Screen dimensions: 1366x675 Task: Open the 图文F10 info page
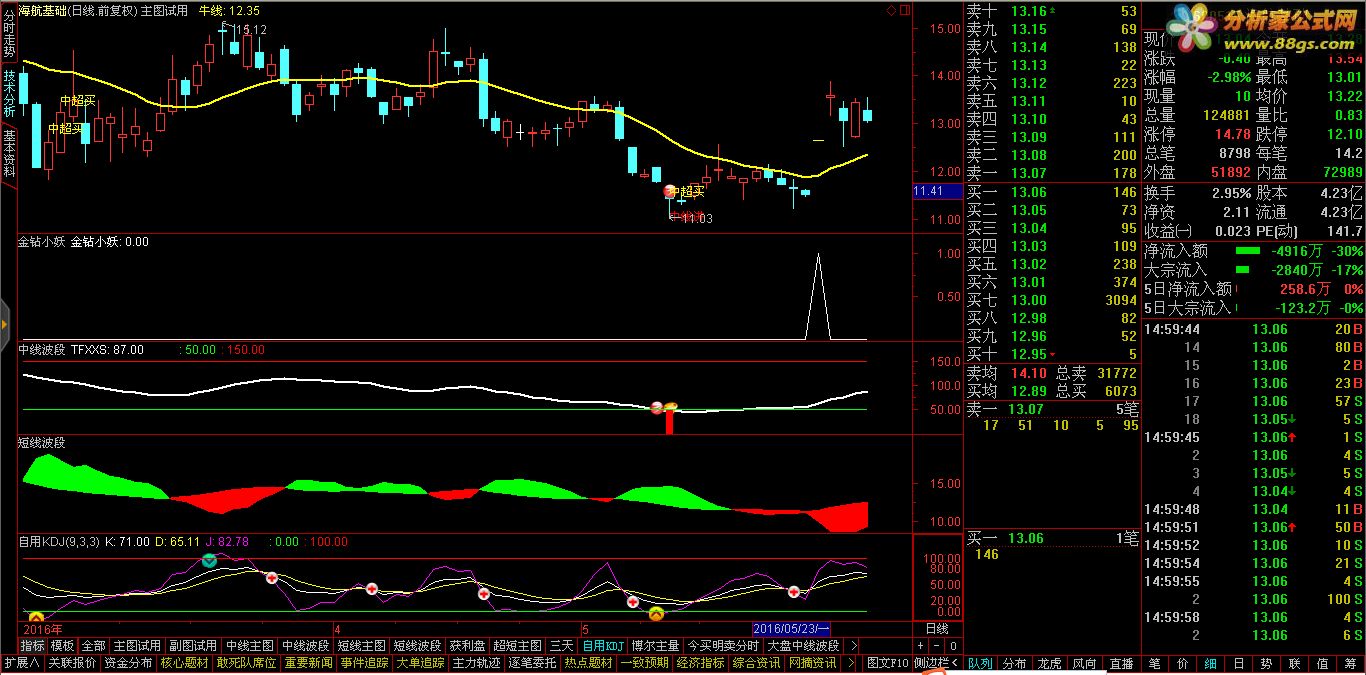tap(887, 663)
